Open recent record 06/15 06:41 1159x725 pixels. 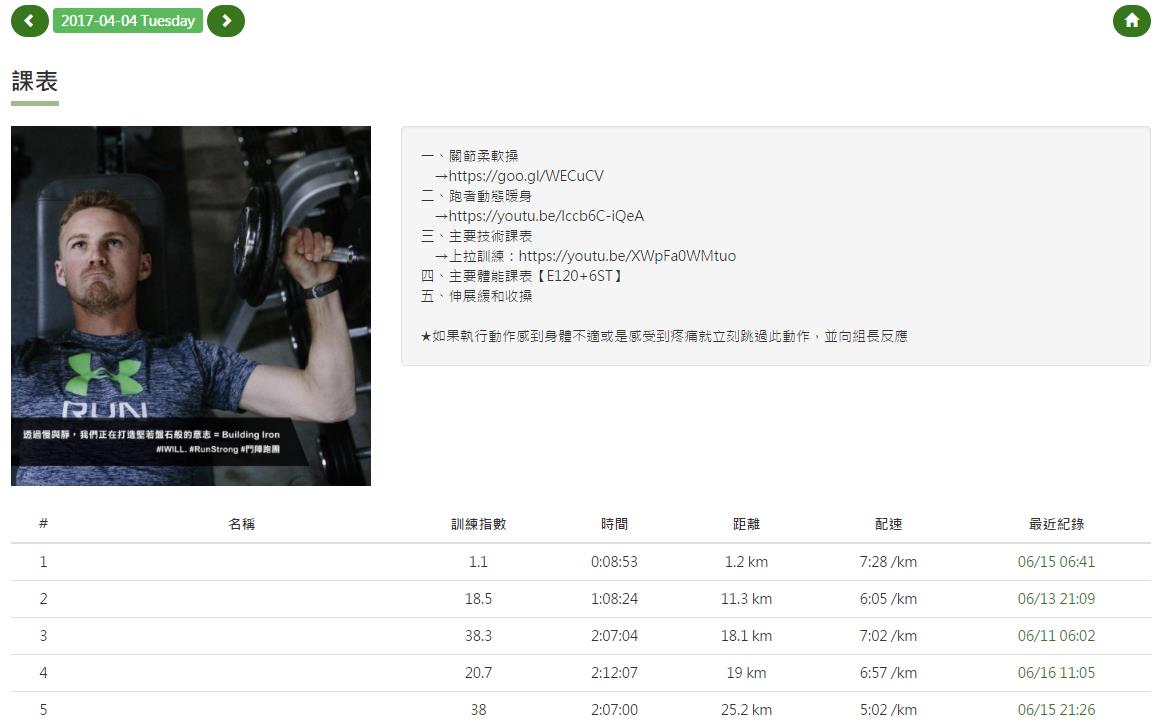click(x=1056, y=562)
